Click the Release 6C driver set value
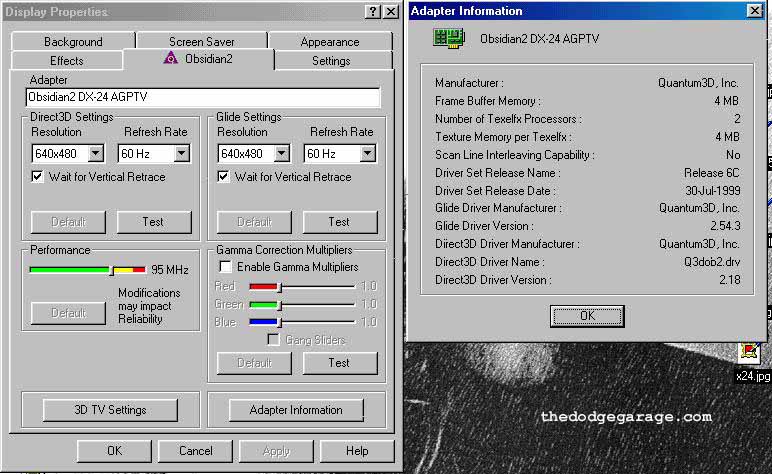The width and height of the screenshot is (772, 474). [712, 173]
